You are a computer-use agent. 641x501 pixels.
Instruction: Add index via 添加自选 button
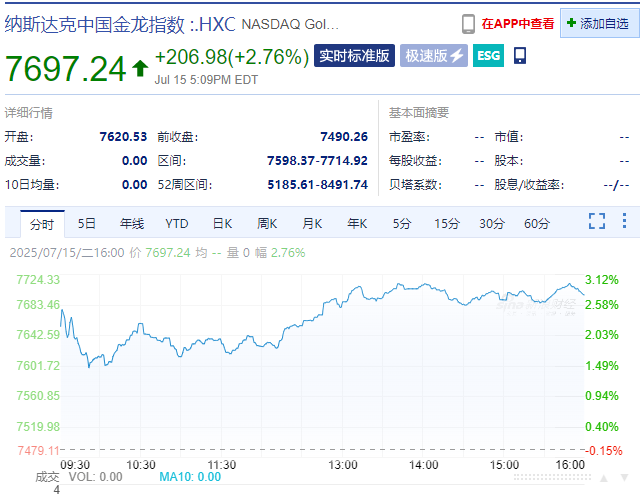pyautogui.click(x=600, y=23)
